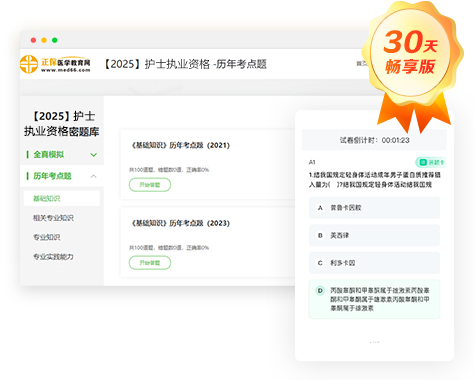Open the green answer card button
This screenshot has width=474, height=380.
coord(430,162)
